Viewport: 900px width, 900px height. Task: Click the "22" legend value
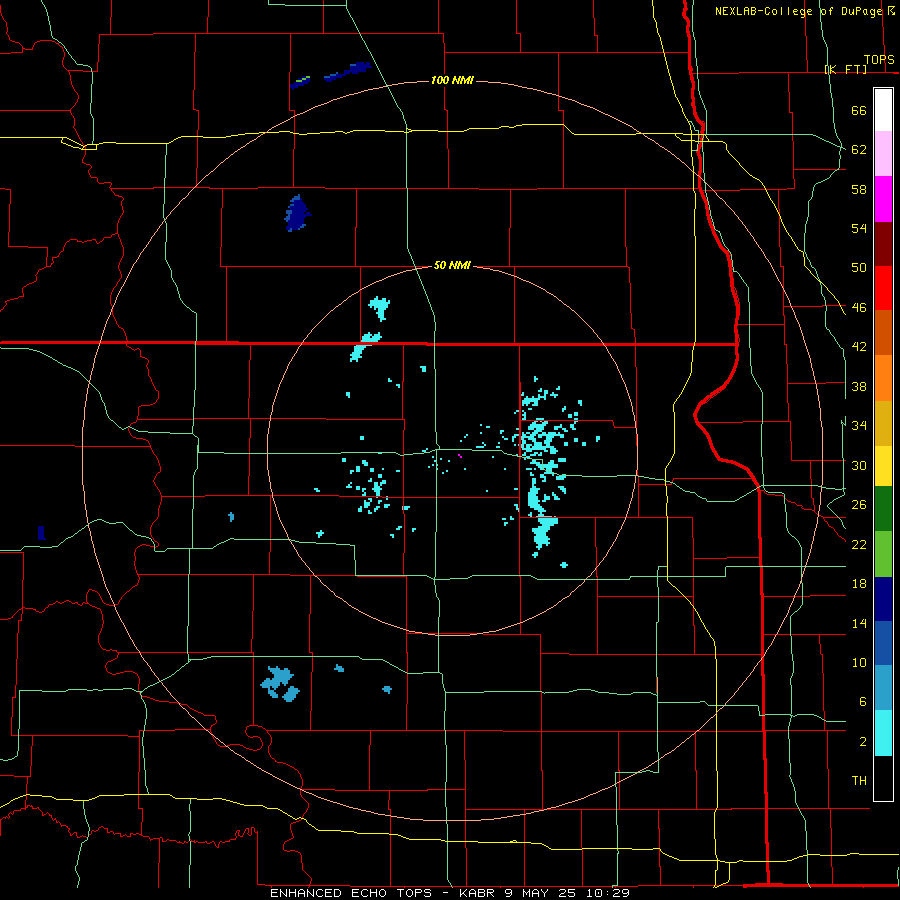[x=859, y=545]
